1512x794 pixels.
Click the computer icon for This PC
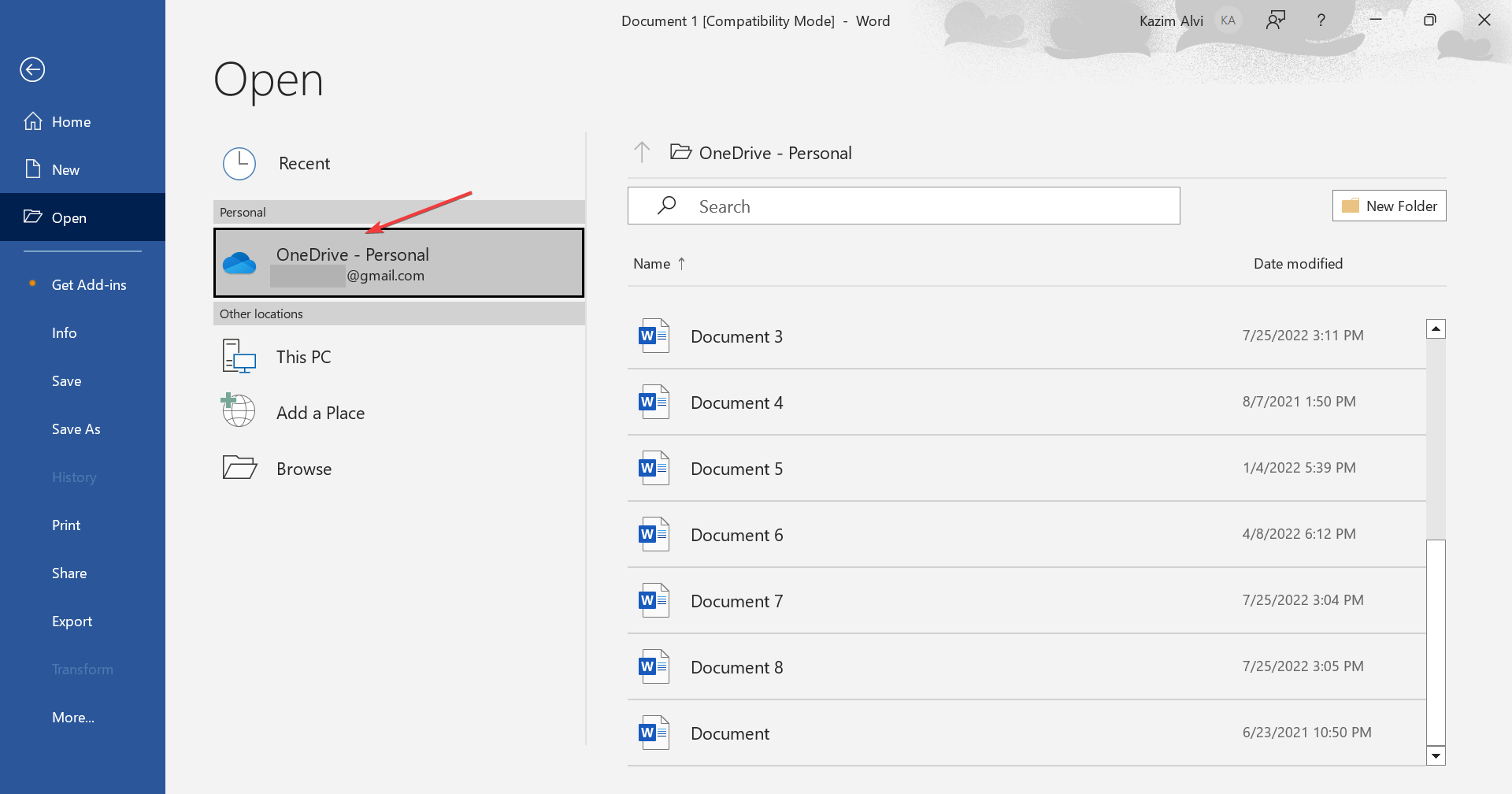click(x=239, y=356)
